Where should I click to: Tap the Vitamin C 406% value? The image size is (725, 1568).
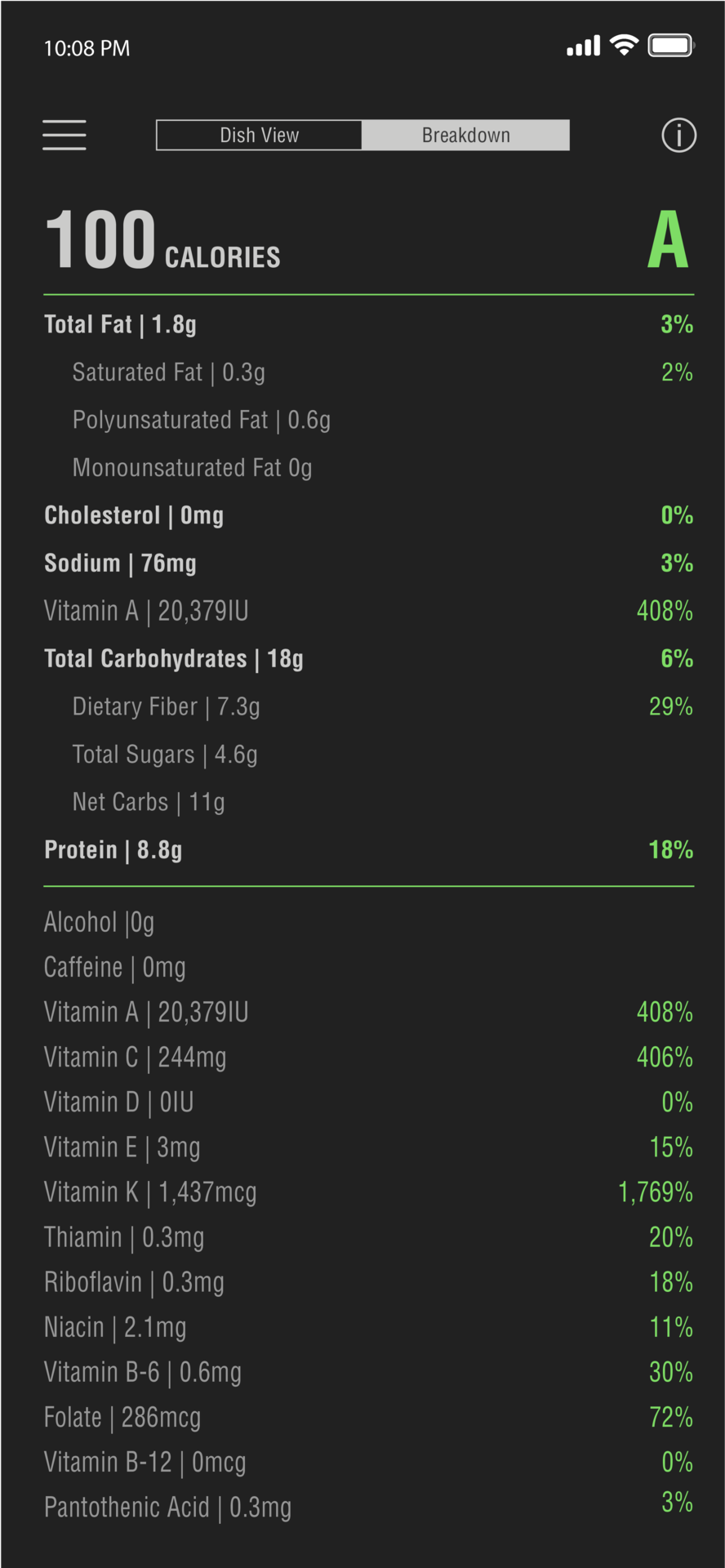click(x=665, y=1058)
